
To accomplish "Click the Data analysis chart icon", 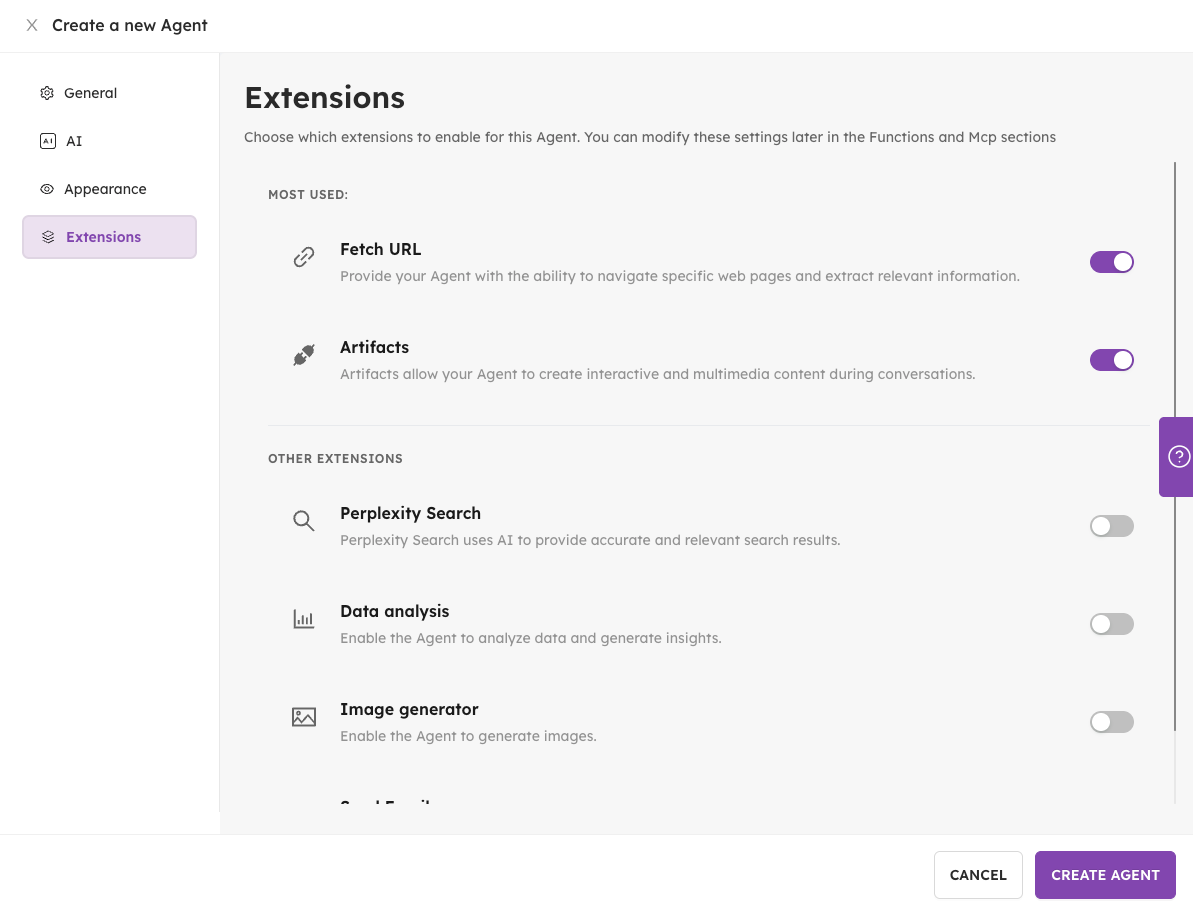I will (x=304, y=619).
